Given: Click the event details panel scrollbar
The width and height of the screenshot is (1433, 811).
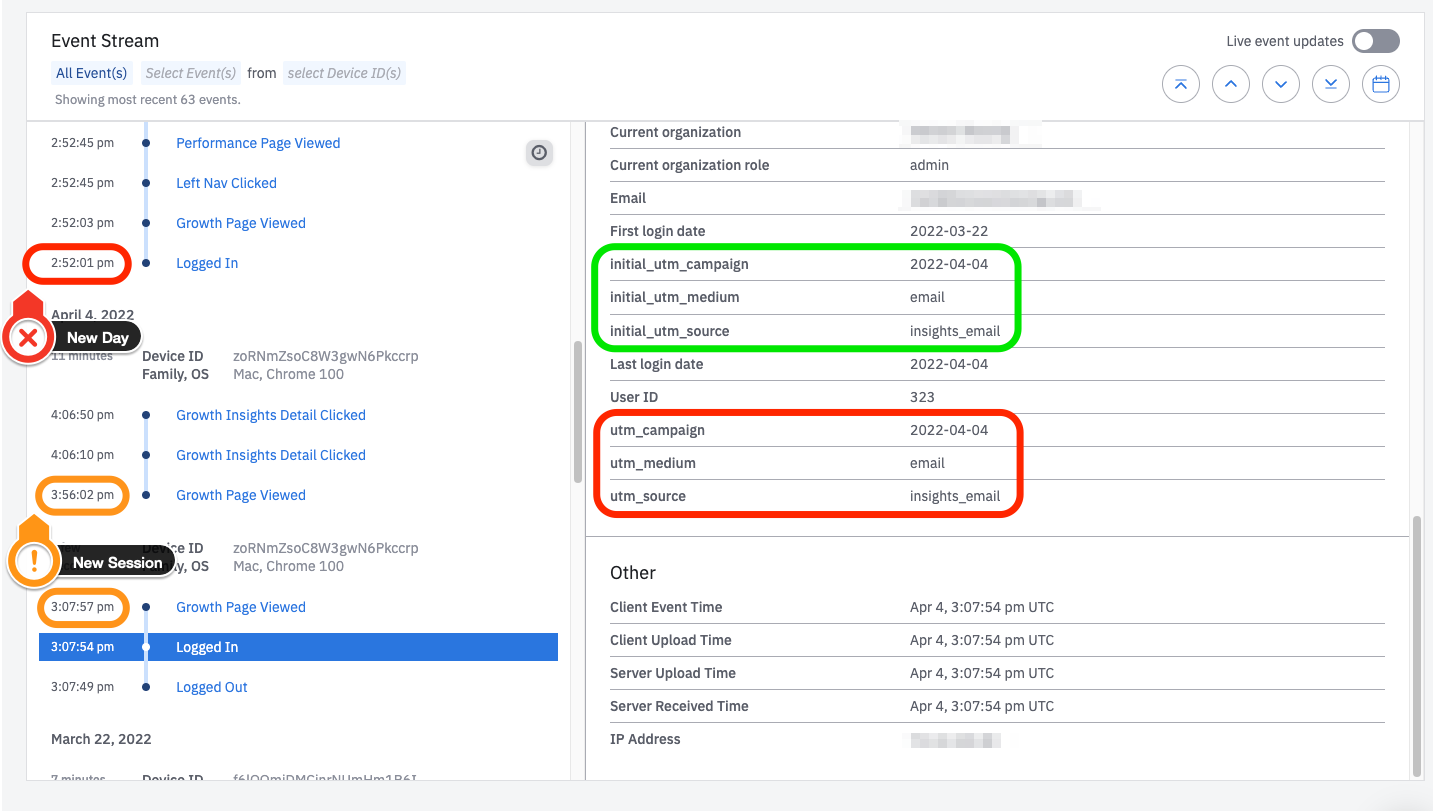Looking at the screenshot, I should coord(1417,645).
